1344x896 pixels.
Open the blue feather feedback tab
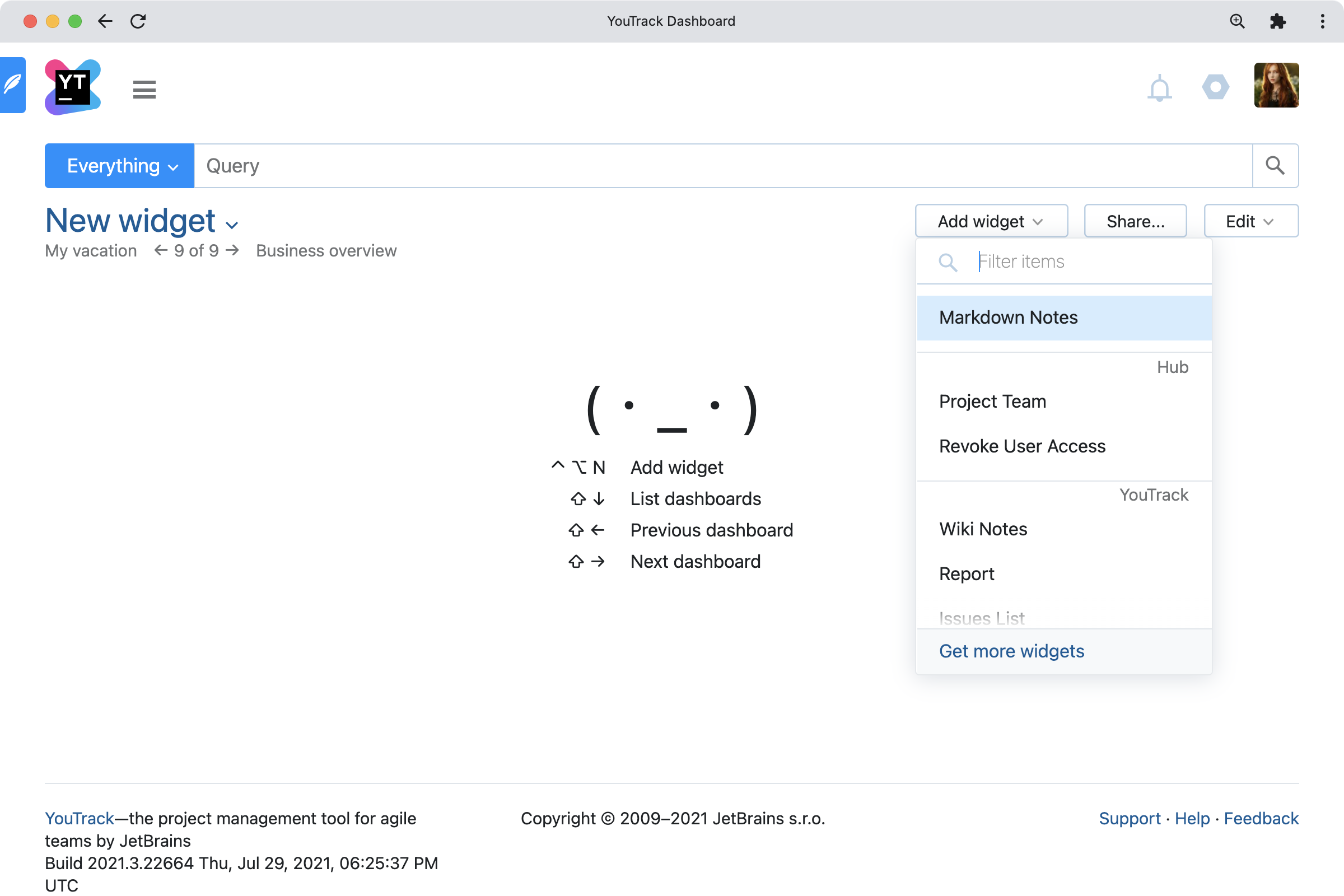[x=12, y=85]
